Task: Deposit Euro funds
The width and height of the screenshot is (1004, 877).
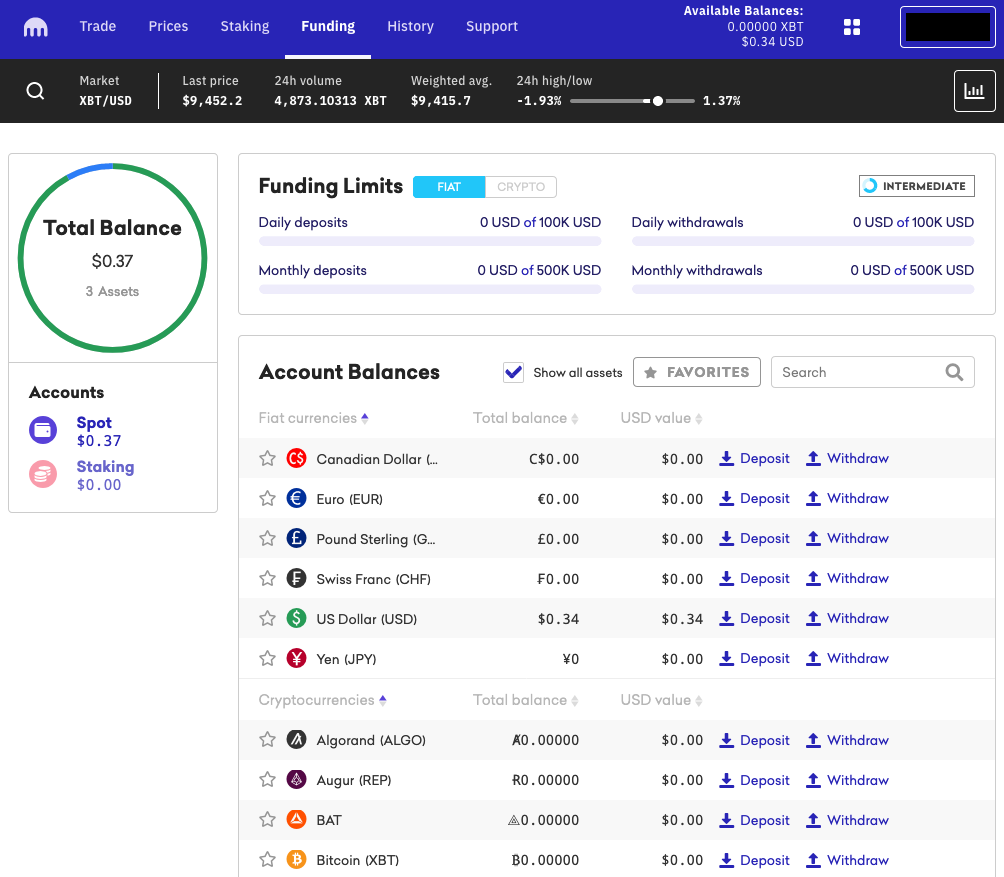Action: 754,498
